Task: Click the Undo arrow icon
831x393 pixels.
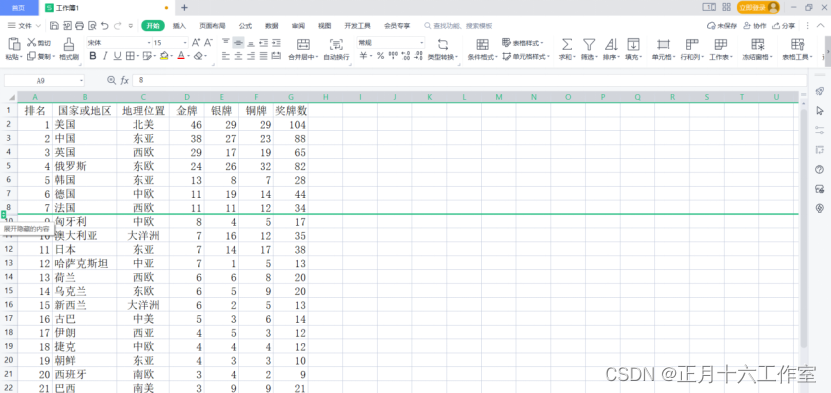Action: [104, 25]
